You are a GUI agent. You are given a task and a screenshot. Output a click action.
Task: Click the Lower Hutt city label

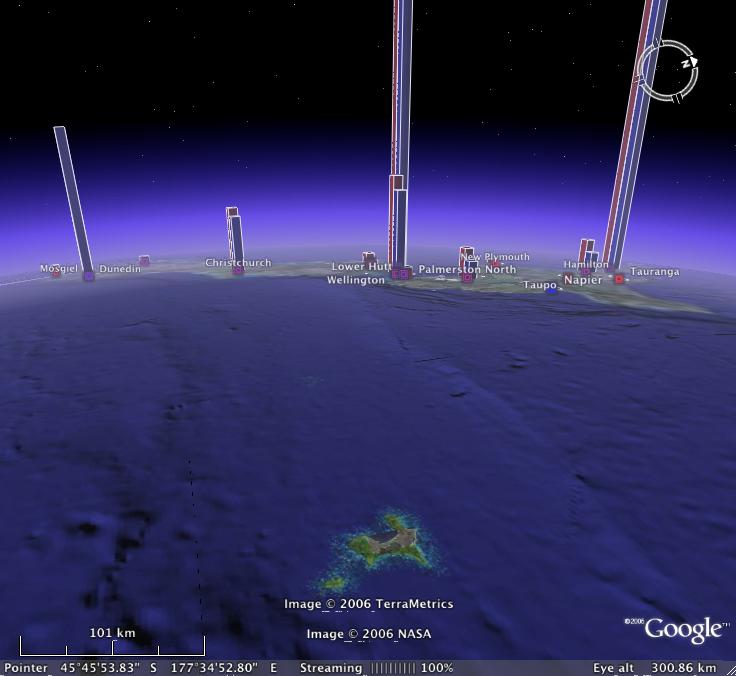click(x=361, y=267)
